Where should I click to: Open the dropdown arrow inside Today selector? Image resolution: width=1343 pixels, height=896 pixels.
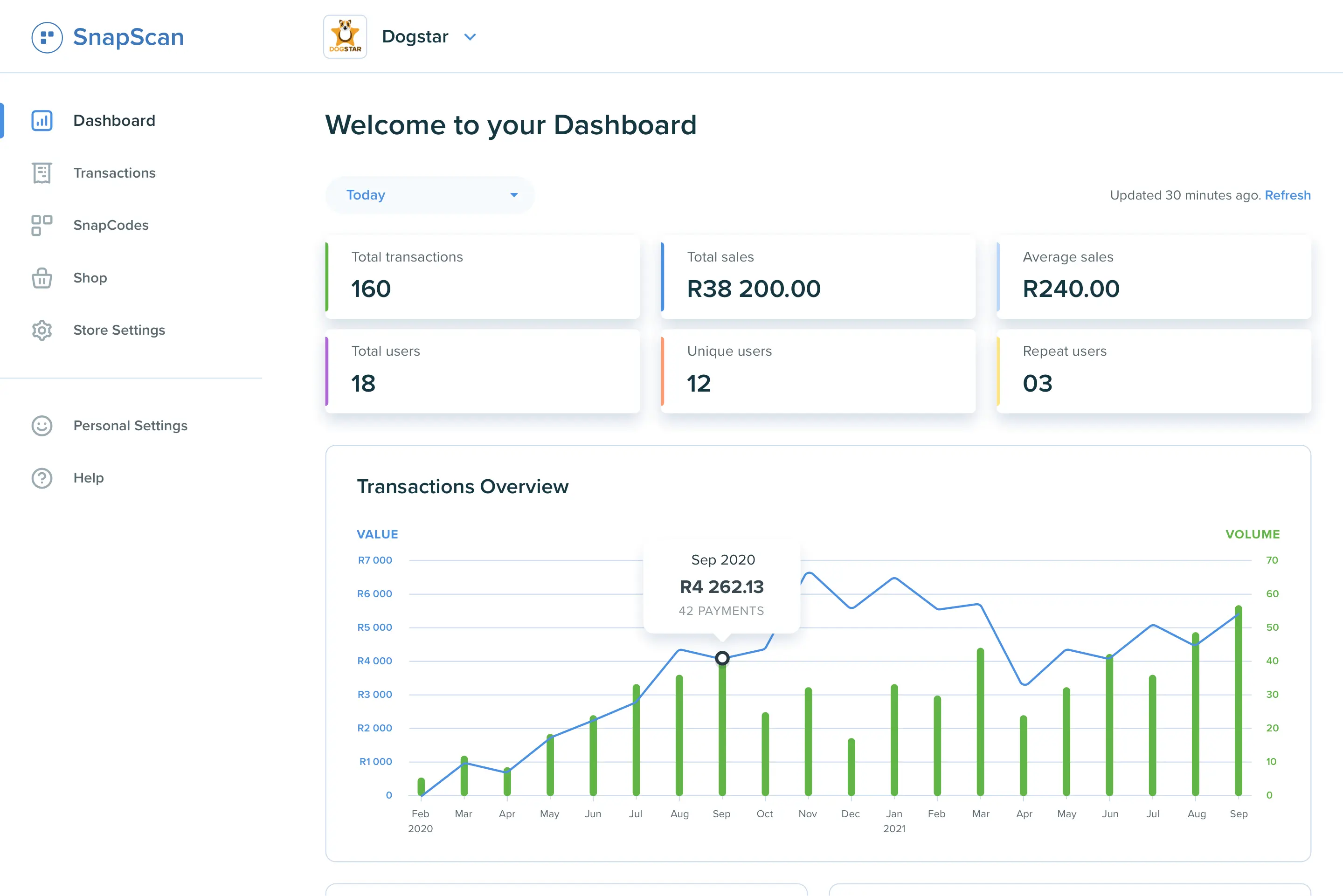pyautogui.click(x=513, y=195)
